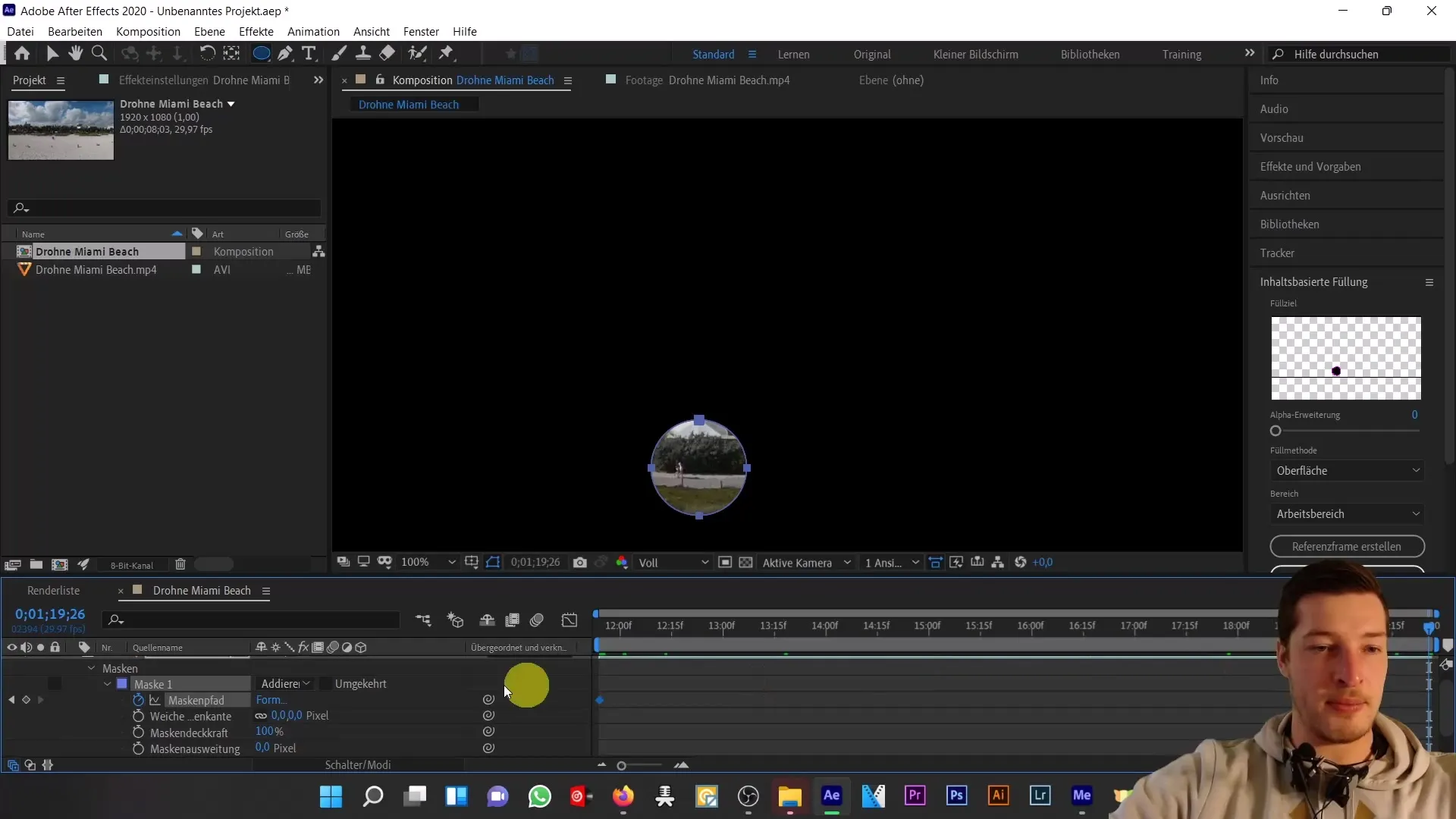
Task: Open the Animation menu
Action: pyautogui.click(x=313, y=31)
